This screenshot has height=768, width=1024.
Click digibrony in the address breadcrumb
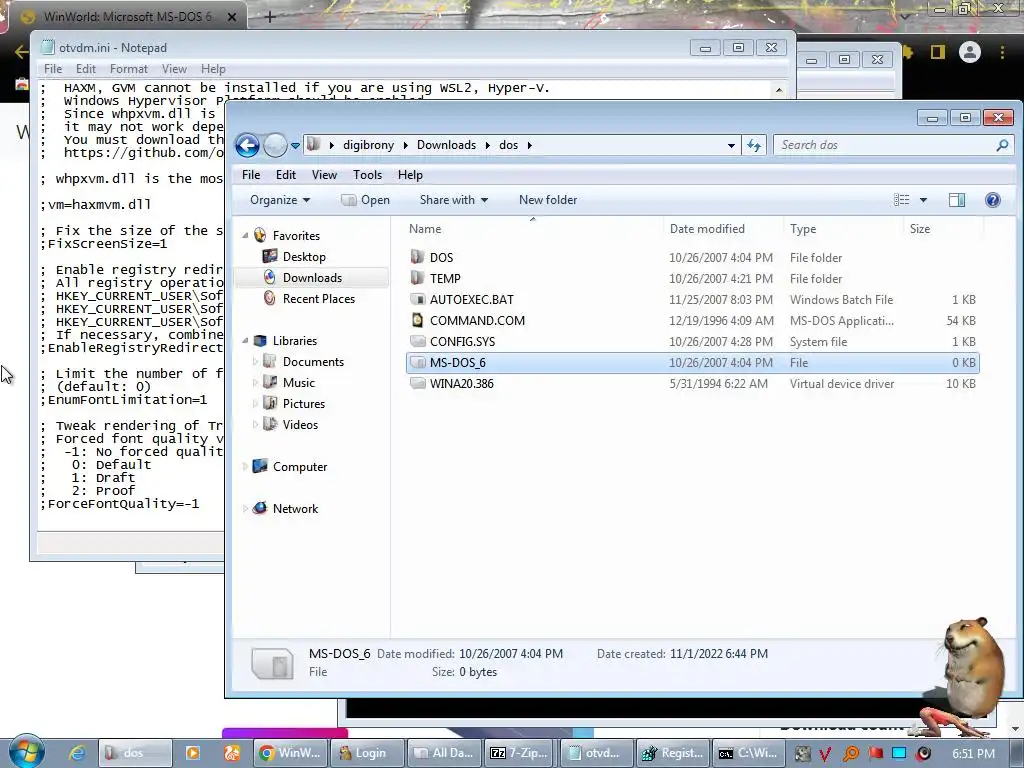pyautogui.click(x=368, y=145)
